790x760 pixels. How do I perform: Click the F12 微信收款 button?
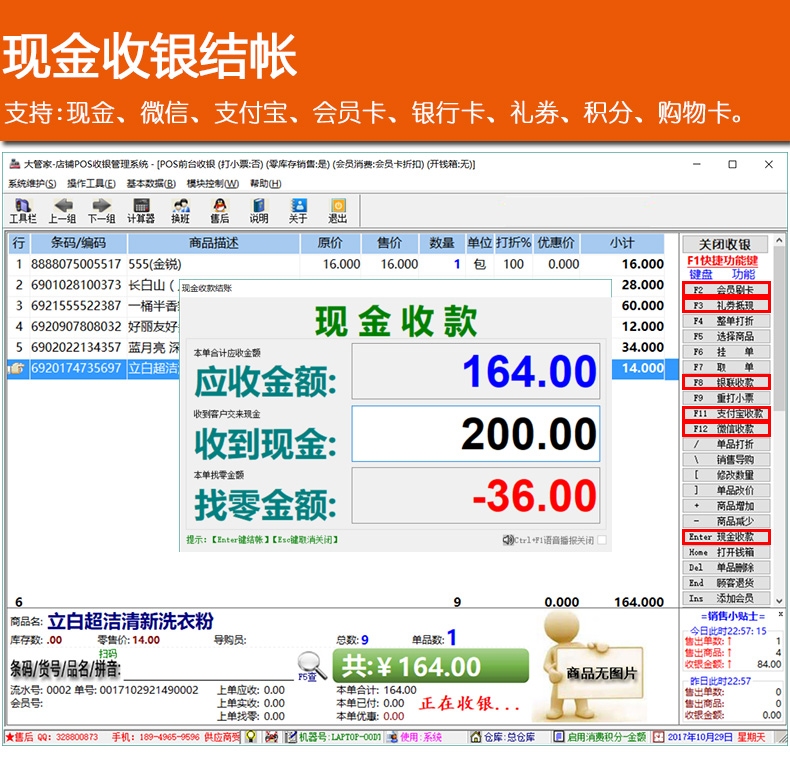pos(726,429)
